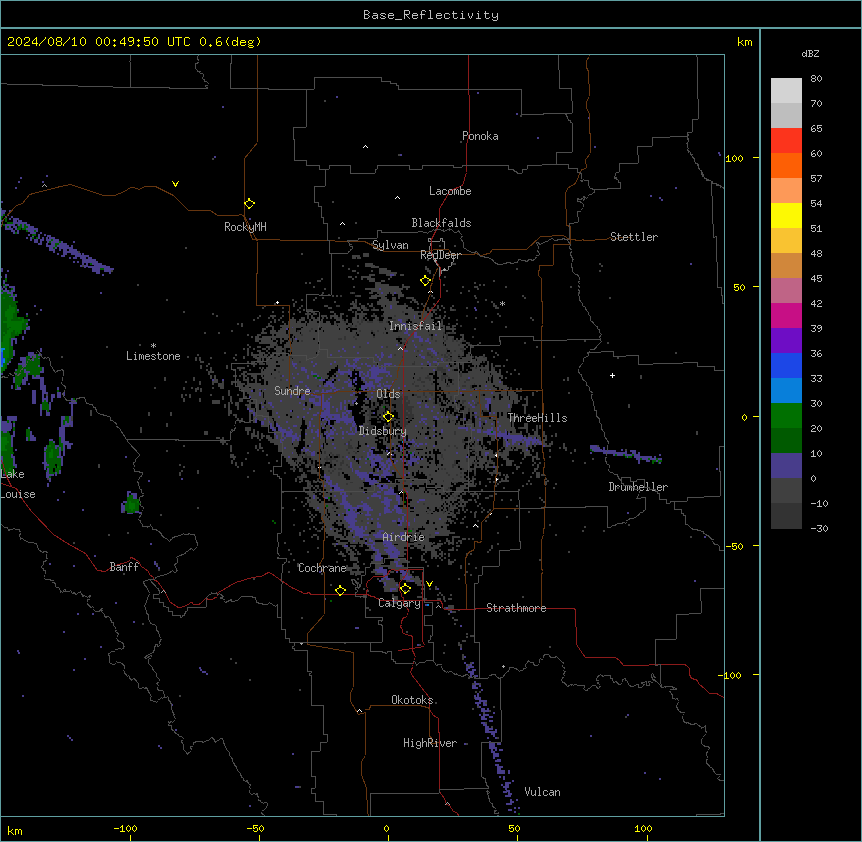
Task: Select the Sylvan label
Action: click(x=390, y=245)
